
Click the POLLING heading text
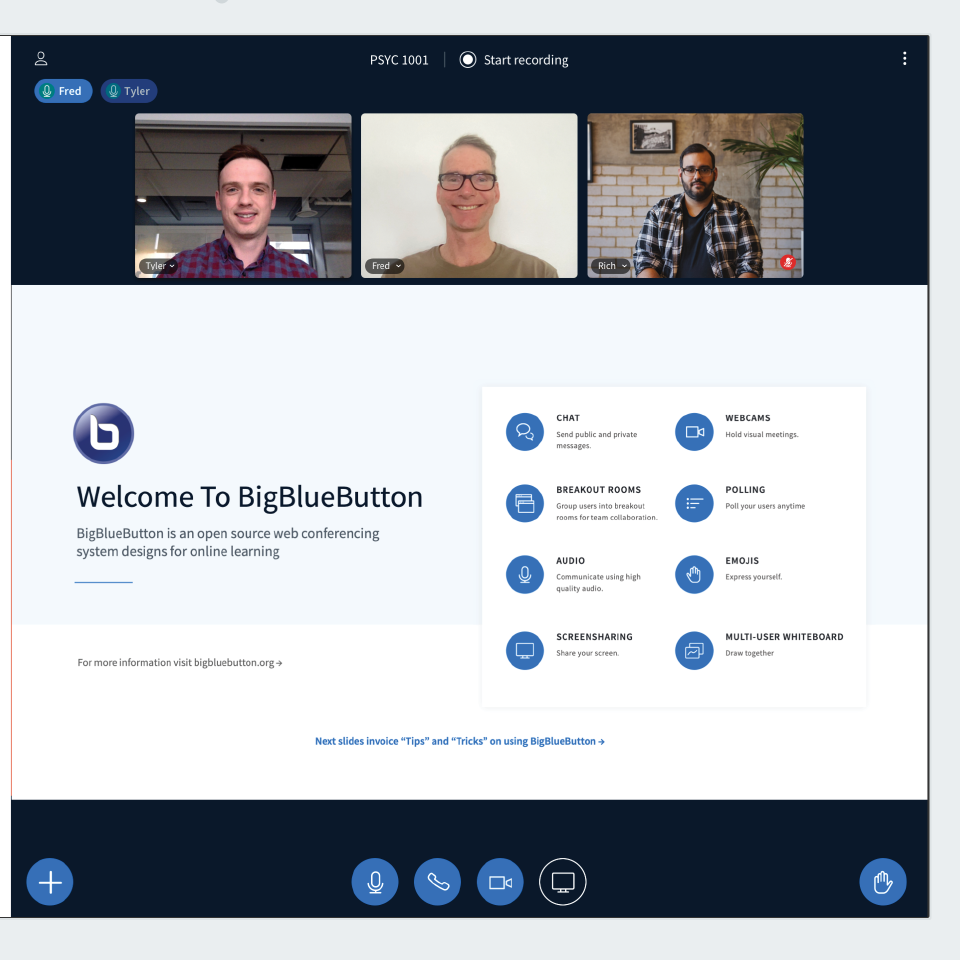coord(745,490)
